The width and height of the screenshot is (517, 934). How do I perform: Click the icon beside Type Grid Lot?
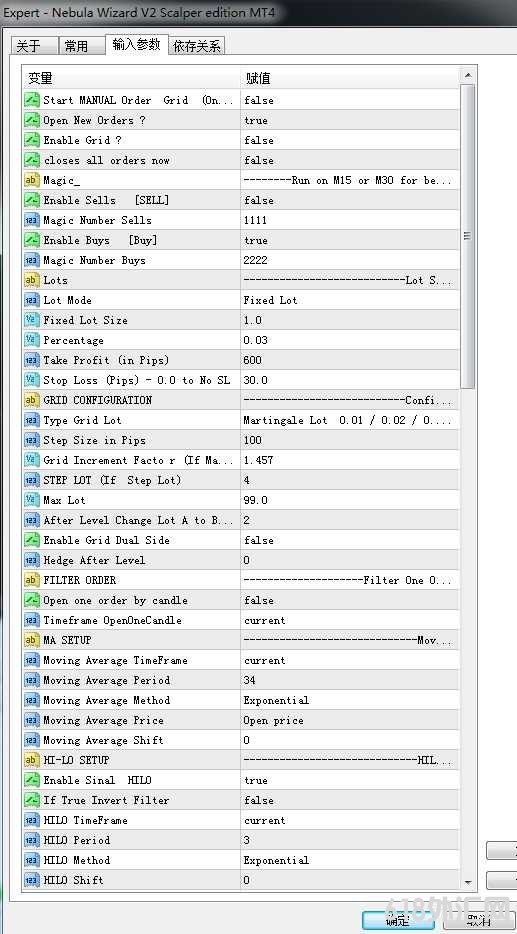click(x=32, y=421)
